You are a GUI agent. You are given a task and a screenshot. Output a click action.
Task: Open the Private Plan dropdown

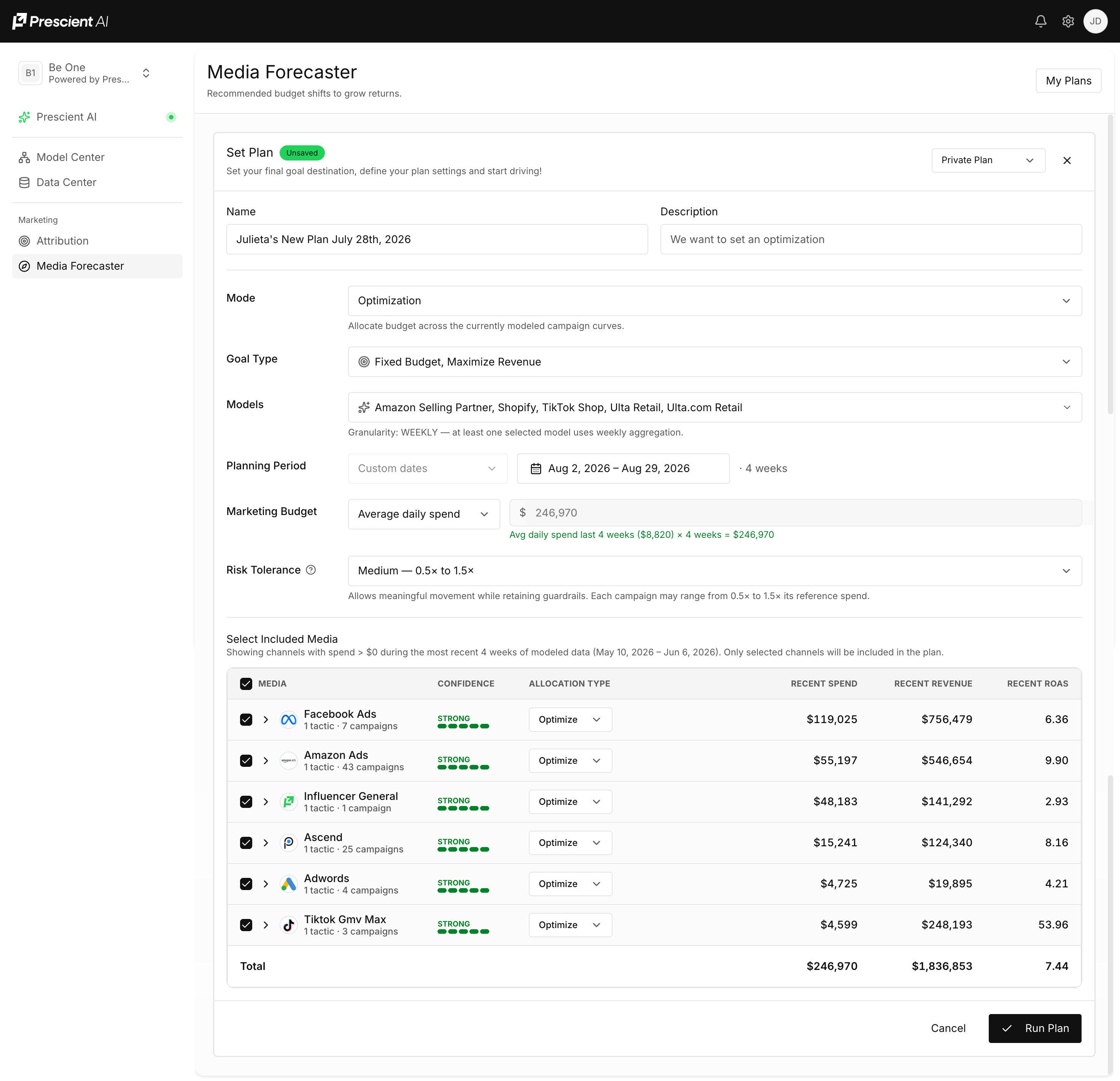pos(988,161)
